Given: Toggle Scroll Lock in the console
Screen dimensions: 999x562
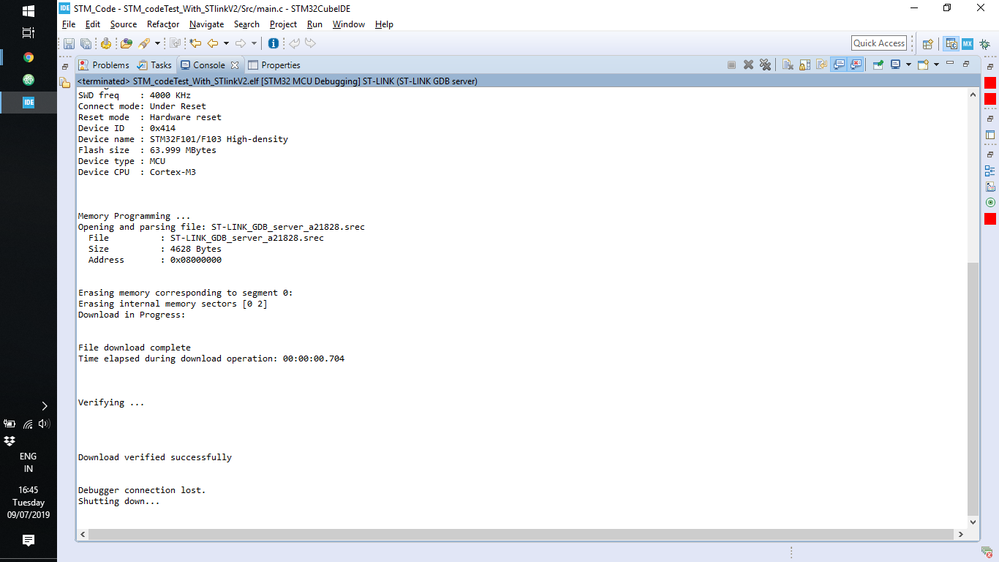Looking at the screenshot, I should 805,65.
